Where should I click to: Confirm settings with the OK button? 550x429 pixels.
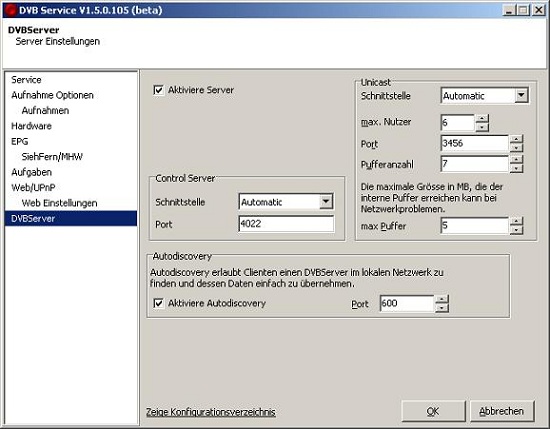click(433, 411)
